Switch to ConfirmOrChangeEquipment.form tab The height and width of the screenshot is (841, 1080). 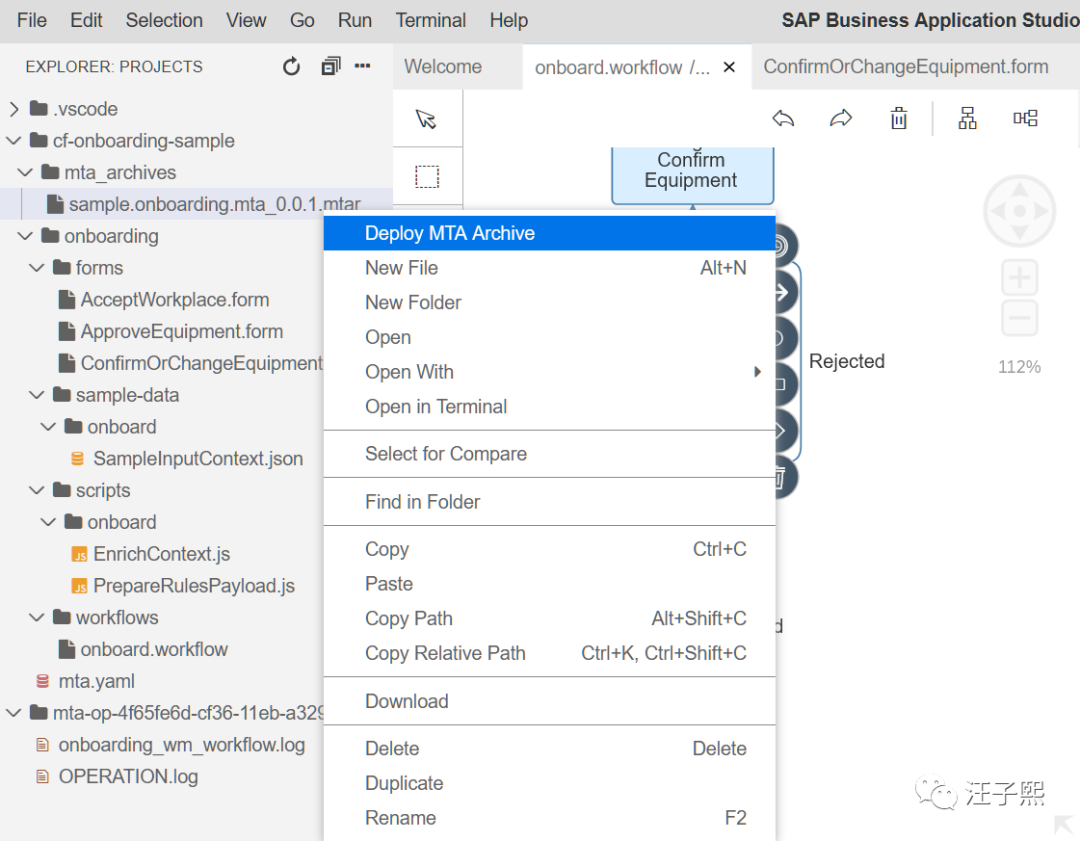(905, 67)
